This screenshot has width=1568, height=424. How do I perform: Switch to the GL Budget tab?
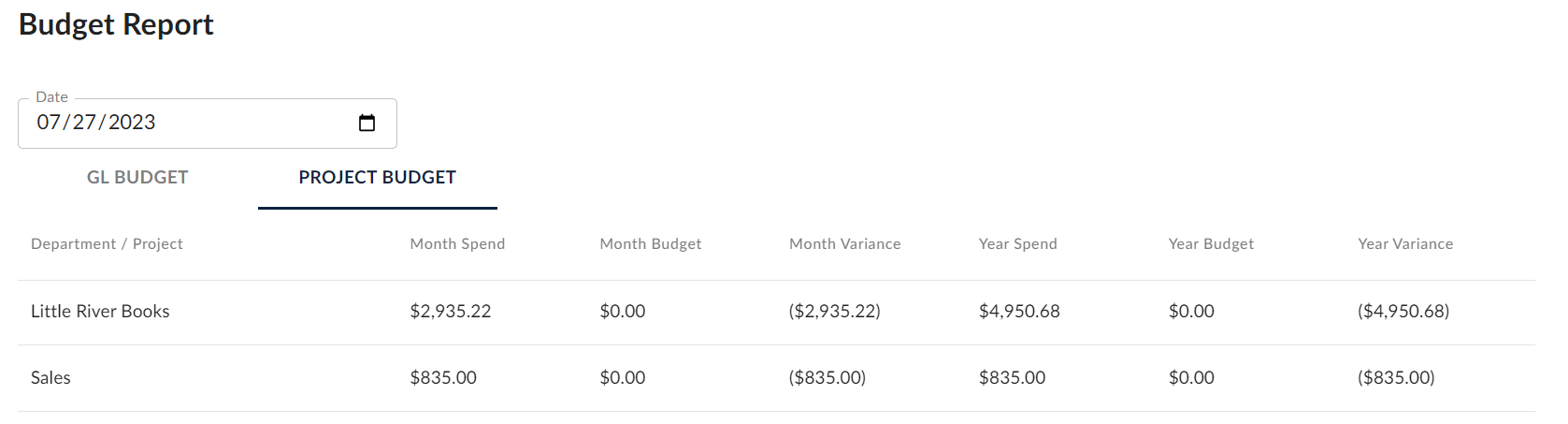(137, 178)
